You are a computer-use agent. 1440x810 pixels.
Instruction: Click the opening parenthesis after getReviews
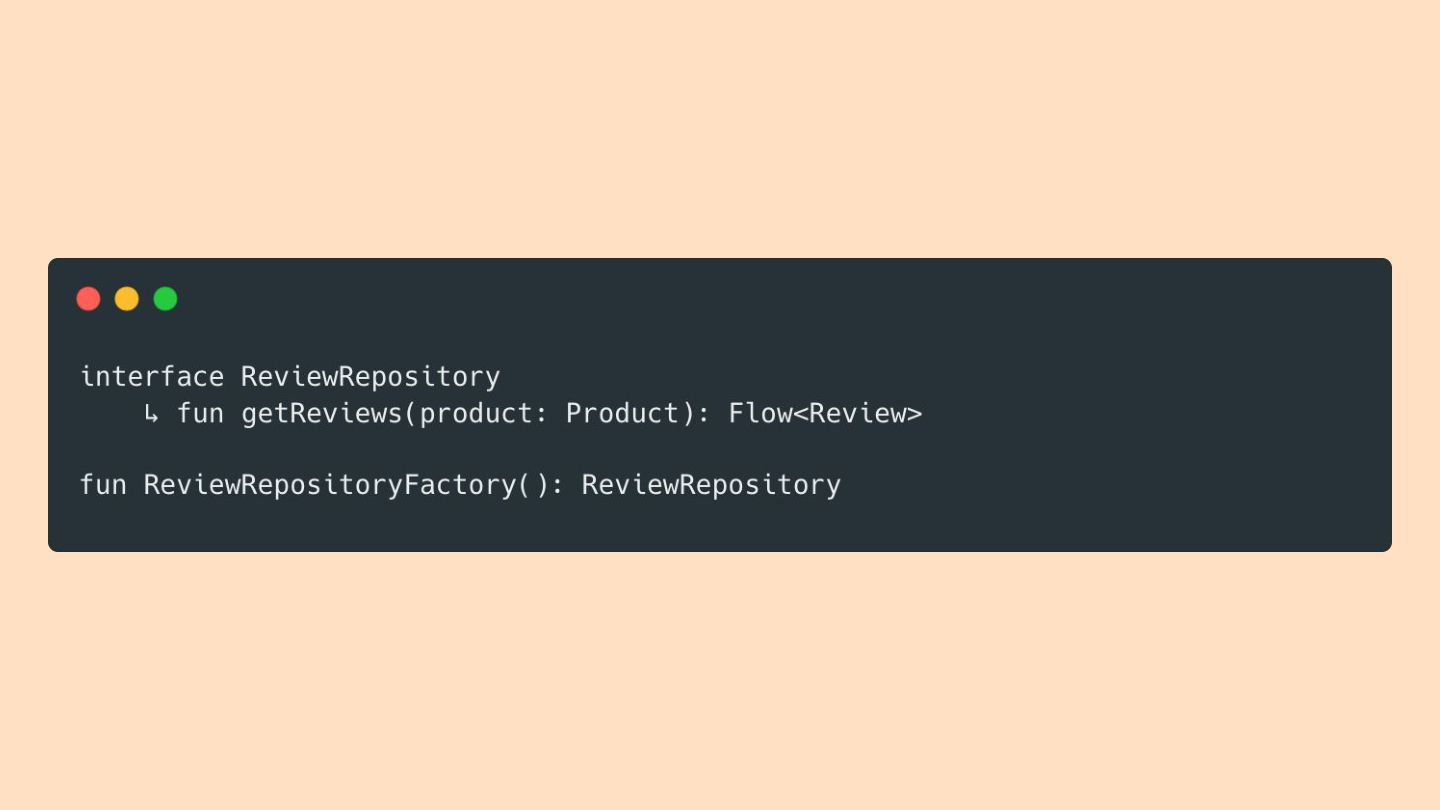coord(411,413)
